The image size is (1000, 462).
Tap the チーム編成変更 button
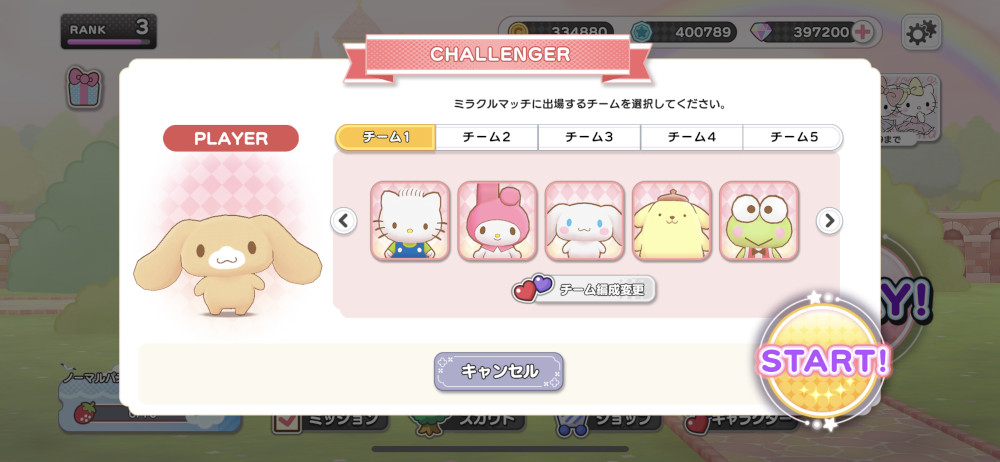584,289
